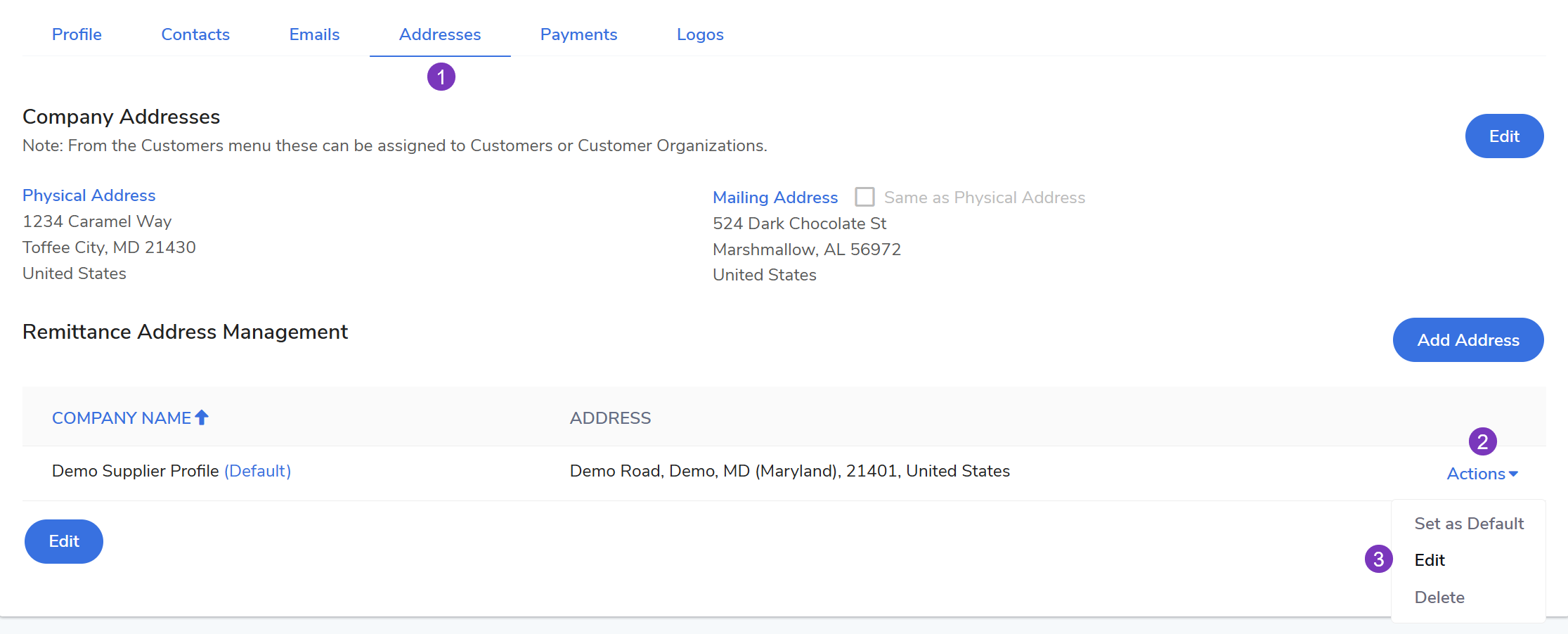Switch to the Logos tab
Viewport: 1568px width, 634px height.
tap(700, 34)
